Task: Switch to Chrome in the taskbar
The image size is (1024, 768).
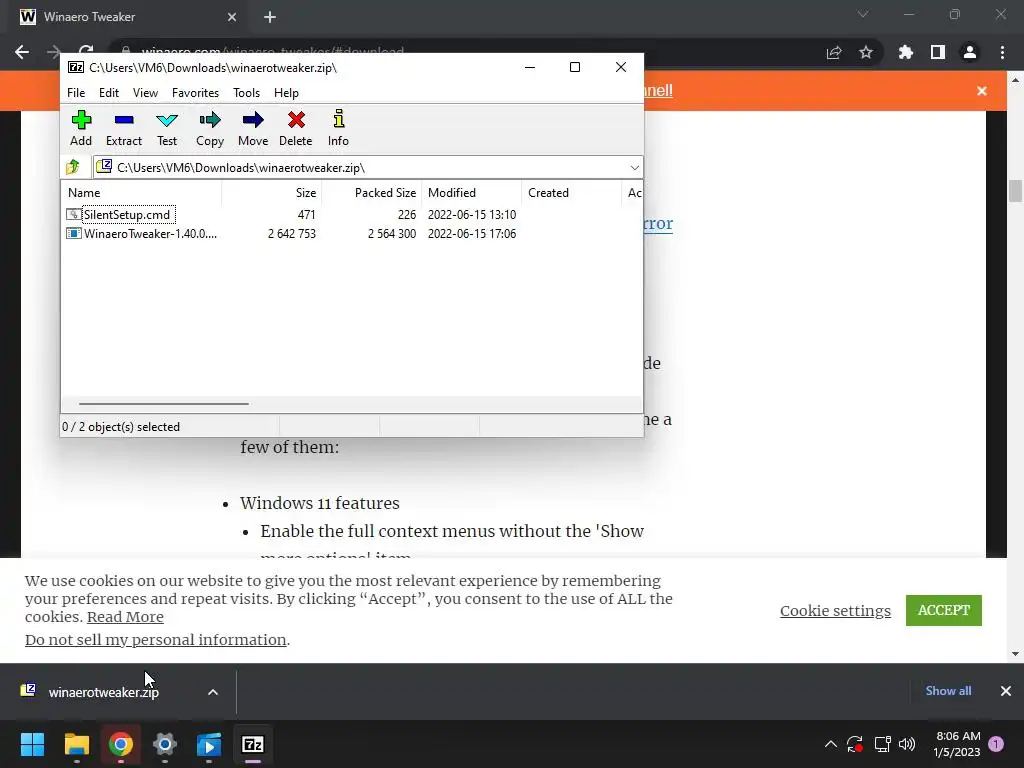Action: click(121, 744)
